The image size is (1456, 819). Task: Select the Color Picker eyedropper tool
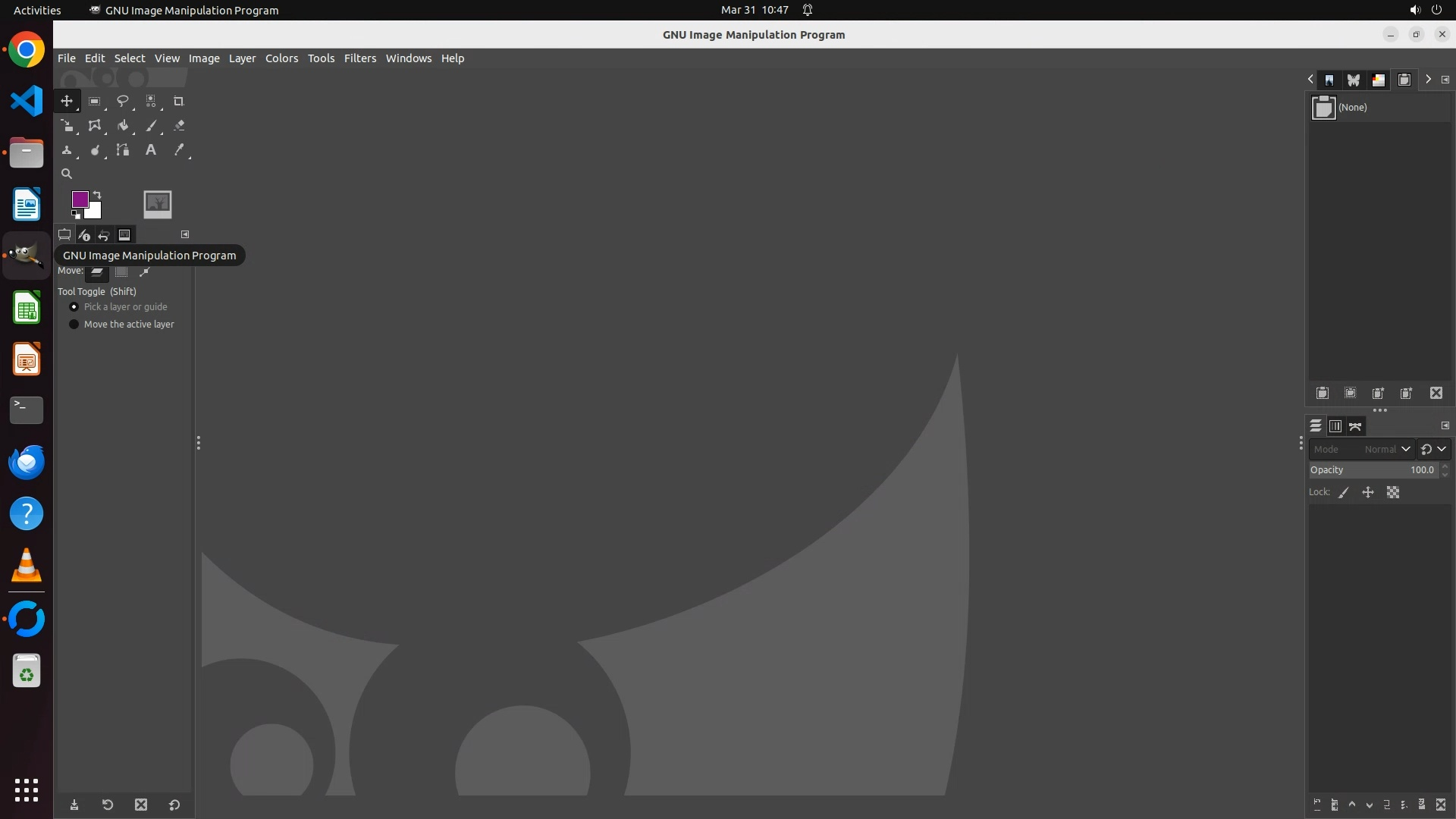[179, 150]
